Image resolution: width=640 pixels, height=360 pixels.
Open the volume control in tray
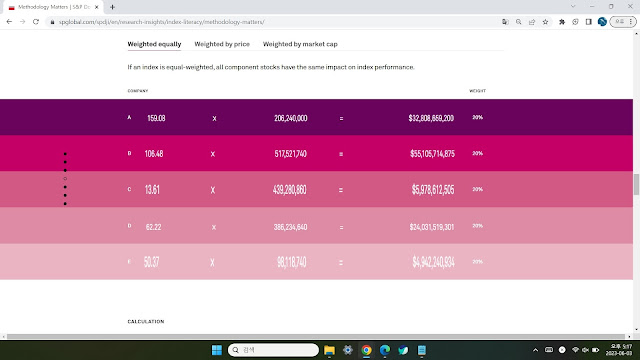click(585, 350)
